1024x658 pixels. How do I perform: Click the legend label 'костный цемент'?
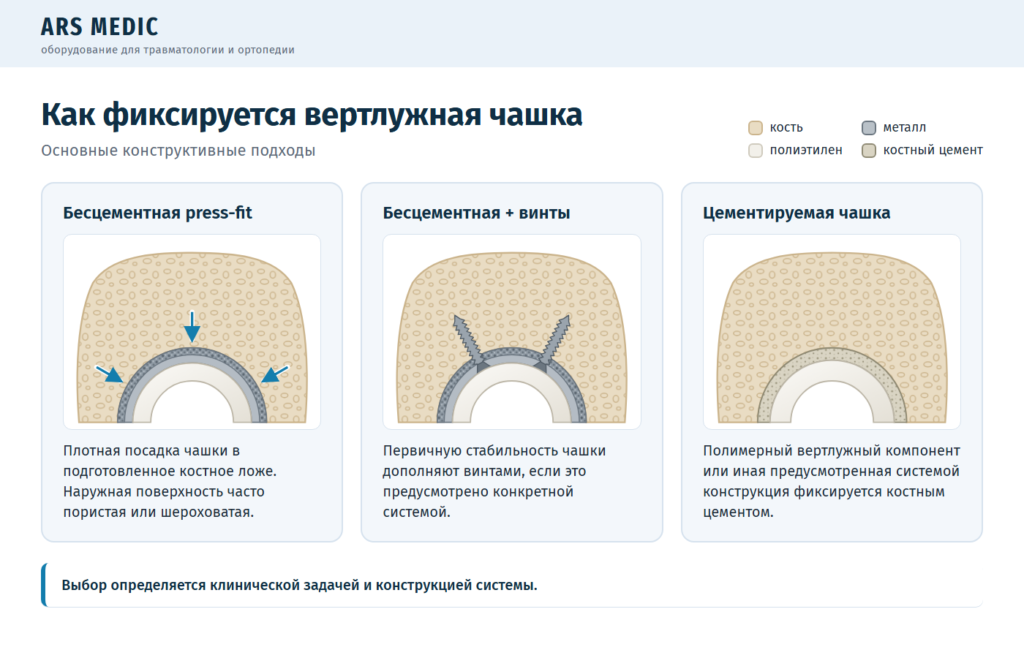[933, 150]
